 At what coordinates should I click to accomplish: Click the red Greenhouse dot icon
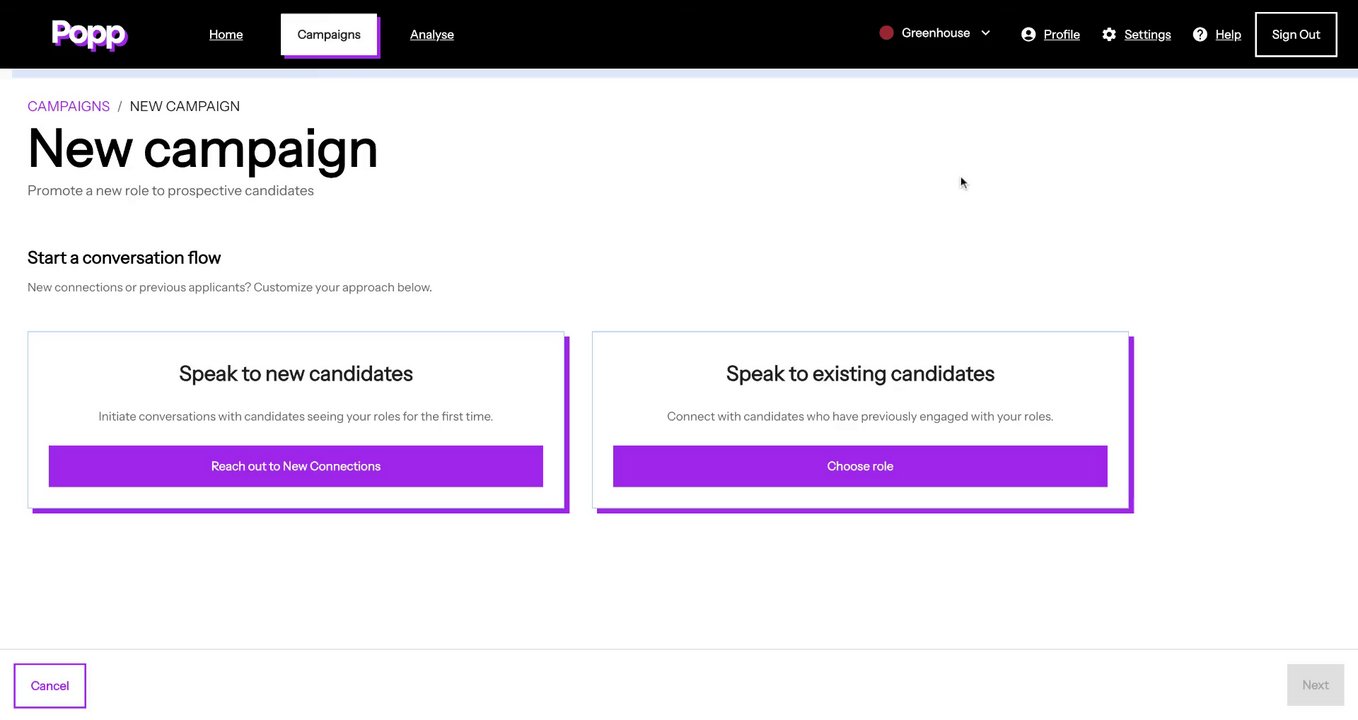886,33
